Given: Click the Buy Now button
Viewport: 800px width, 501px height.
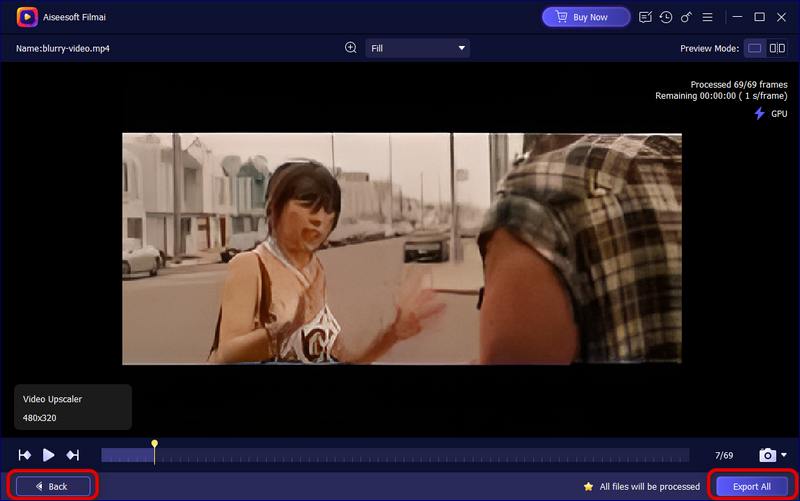Looking at the screenshot, I should (x=585, y=17).
